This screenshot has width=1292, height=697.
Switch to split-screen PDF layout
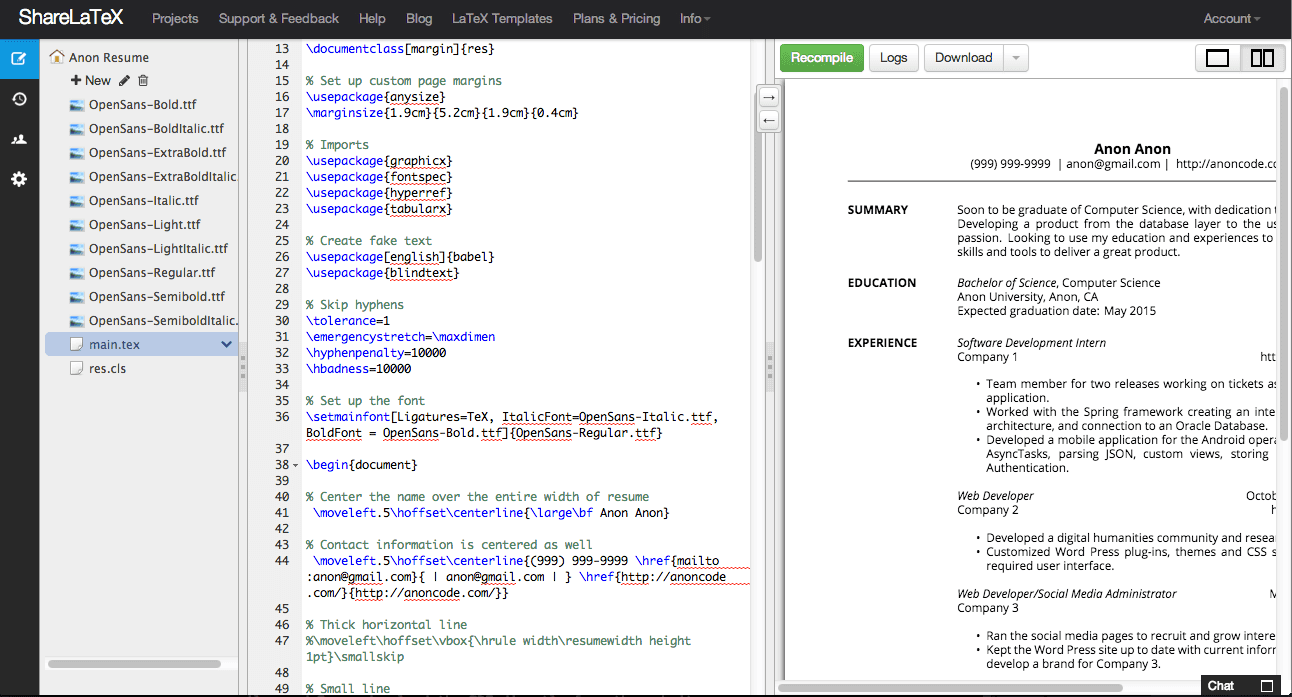click(1262, 58)
